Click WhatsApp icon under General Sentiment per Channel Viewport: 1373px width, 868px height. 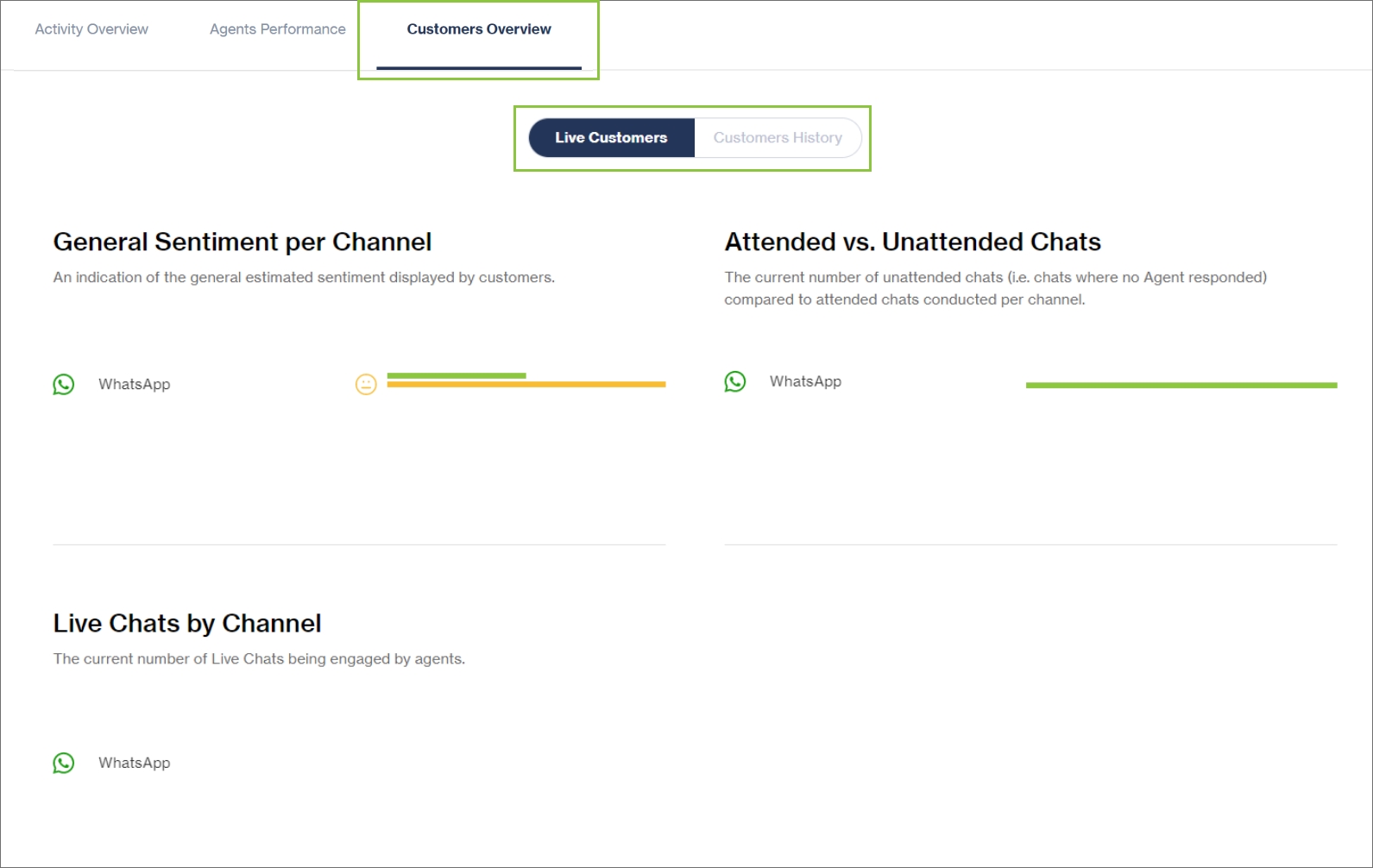(x=64, y=385)
